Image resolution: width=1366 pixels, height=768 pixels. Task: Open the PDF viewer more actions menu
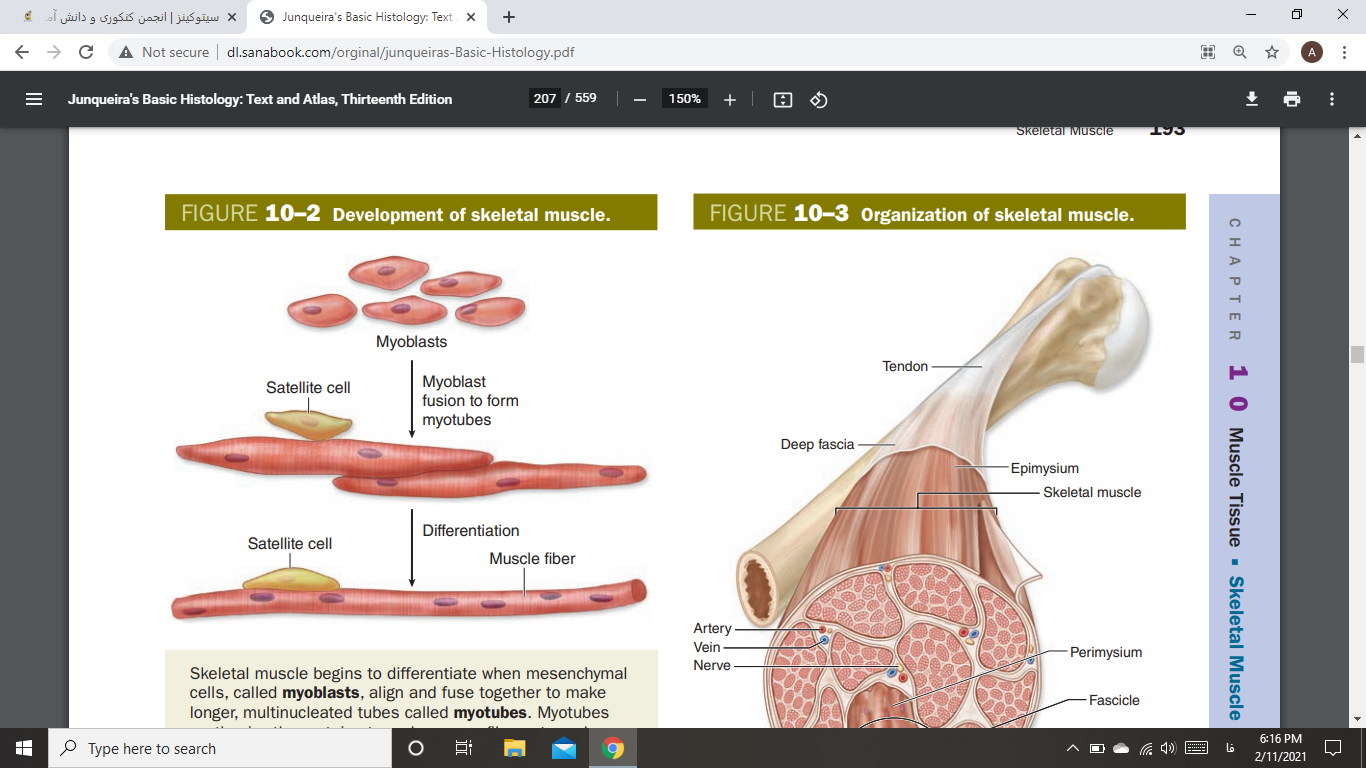point(1332,99)
